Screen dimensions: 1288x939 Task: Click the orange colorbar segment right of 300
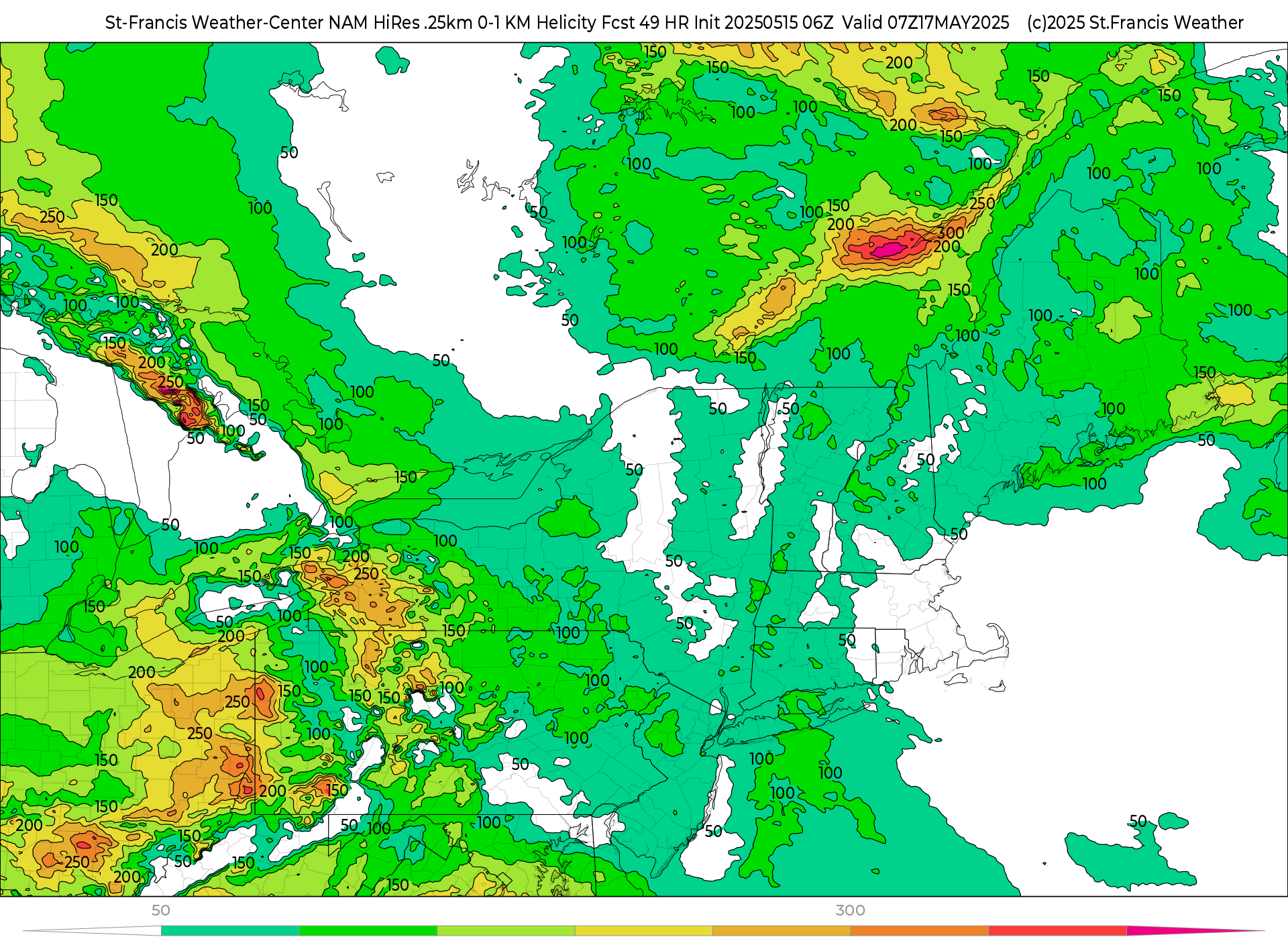pos(920,931)
